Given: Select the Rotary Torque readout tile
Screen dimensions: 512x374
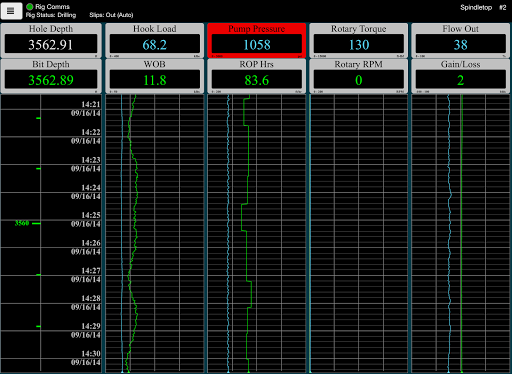Looking at the screenshot, I should click(359, 41).
